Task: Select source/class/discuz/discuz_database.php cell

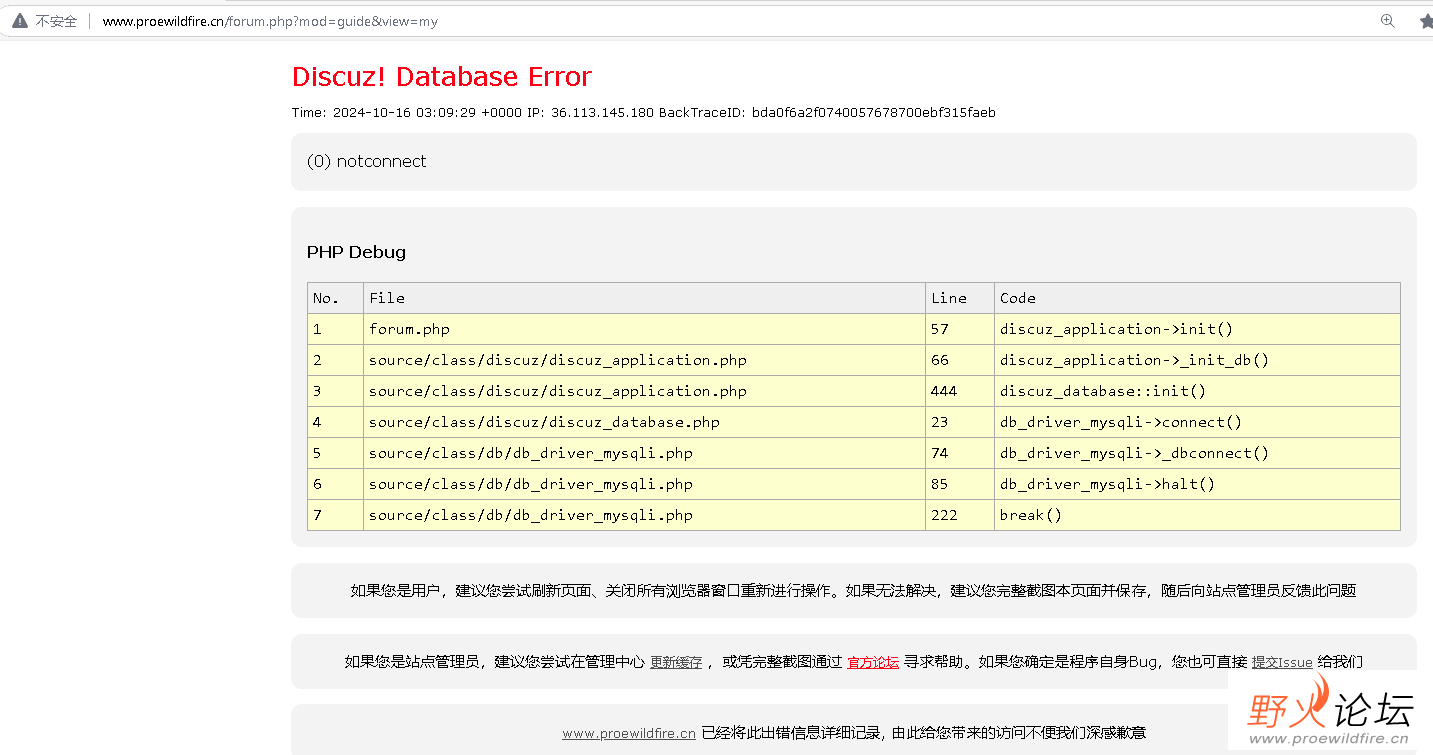Action: point(644,422)
